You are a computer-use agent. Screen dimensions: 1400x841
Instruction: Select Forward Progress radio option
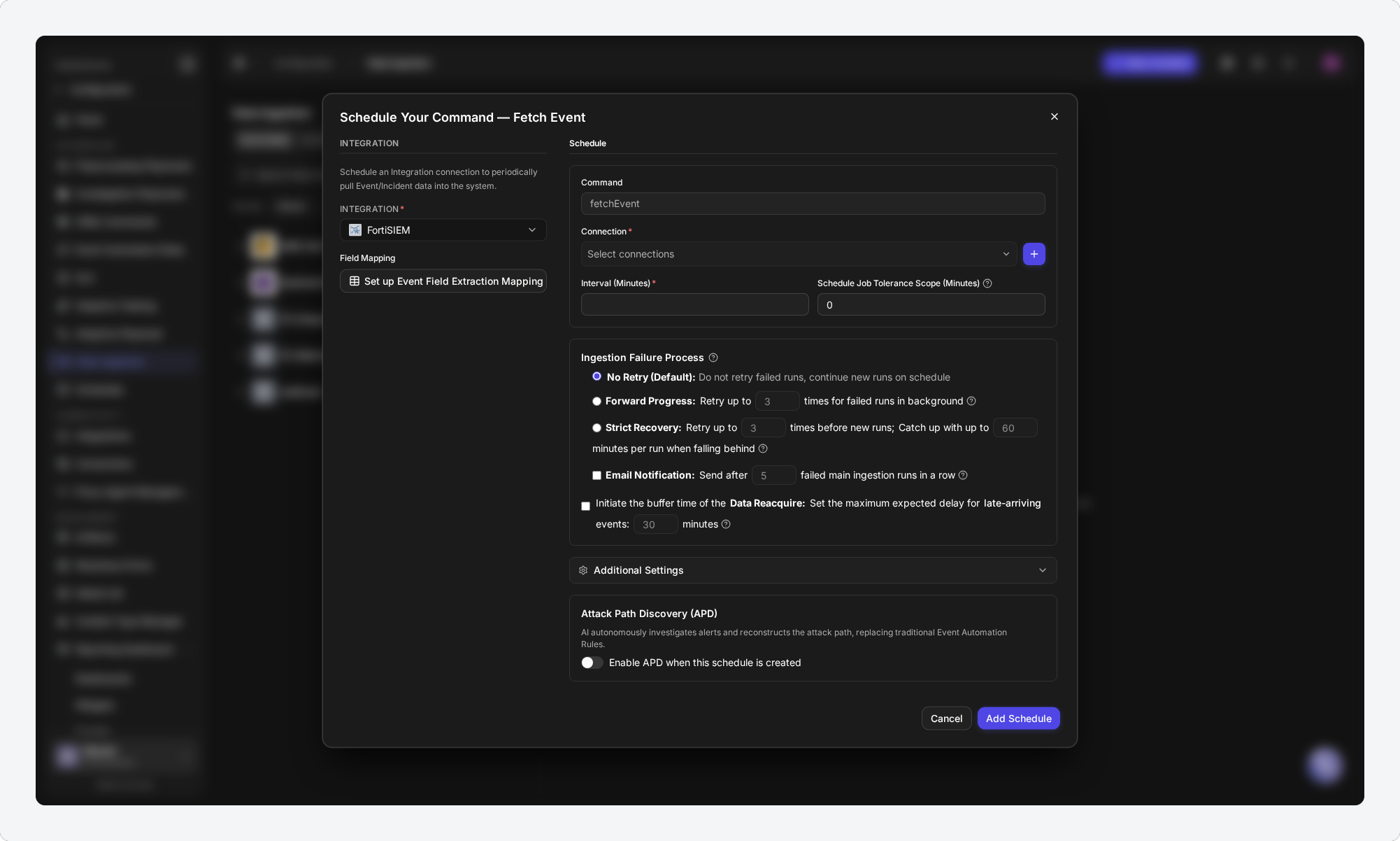click(597, 401)
